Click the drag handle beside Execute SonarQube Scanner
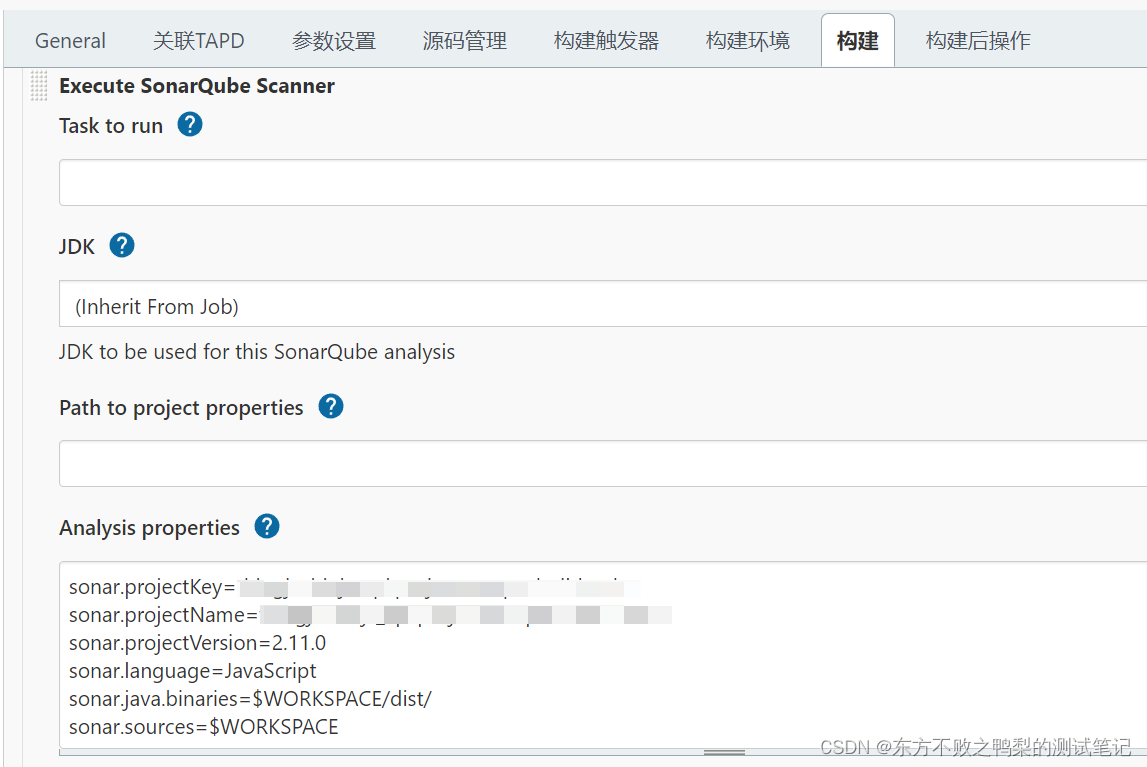Image resolution: width=1147 pixels, height=767 pixels. [39, 86]
